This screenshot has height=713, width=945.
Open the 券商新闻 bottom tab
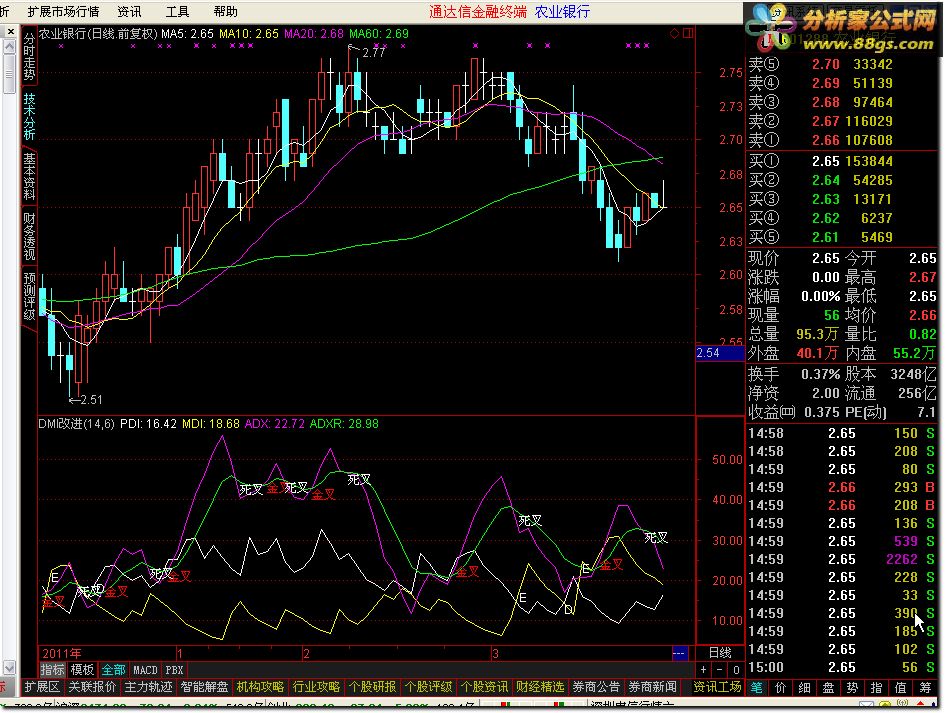coord(653,687)
